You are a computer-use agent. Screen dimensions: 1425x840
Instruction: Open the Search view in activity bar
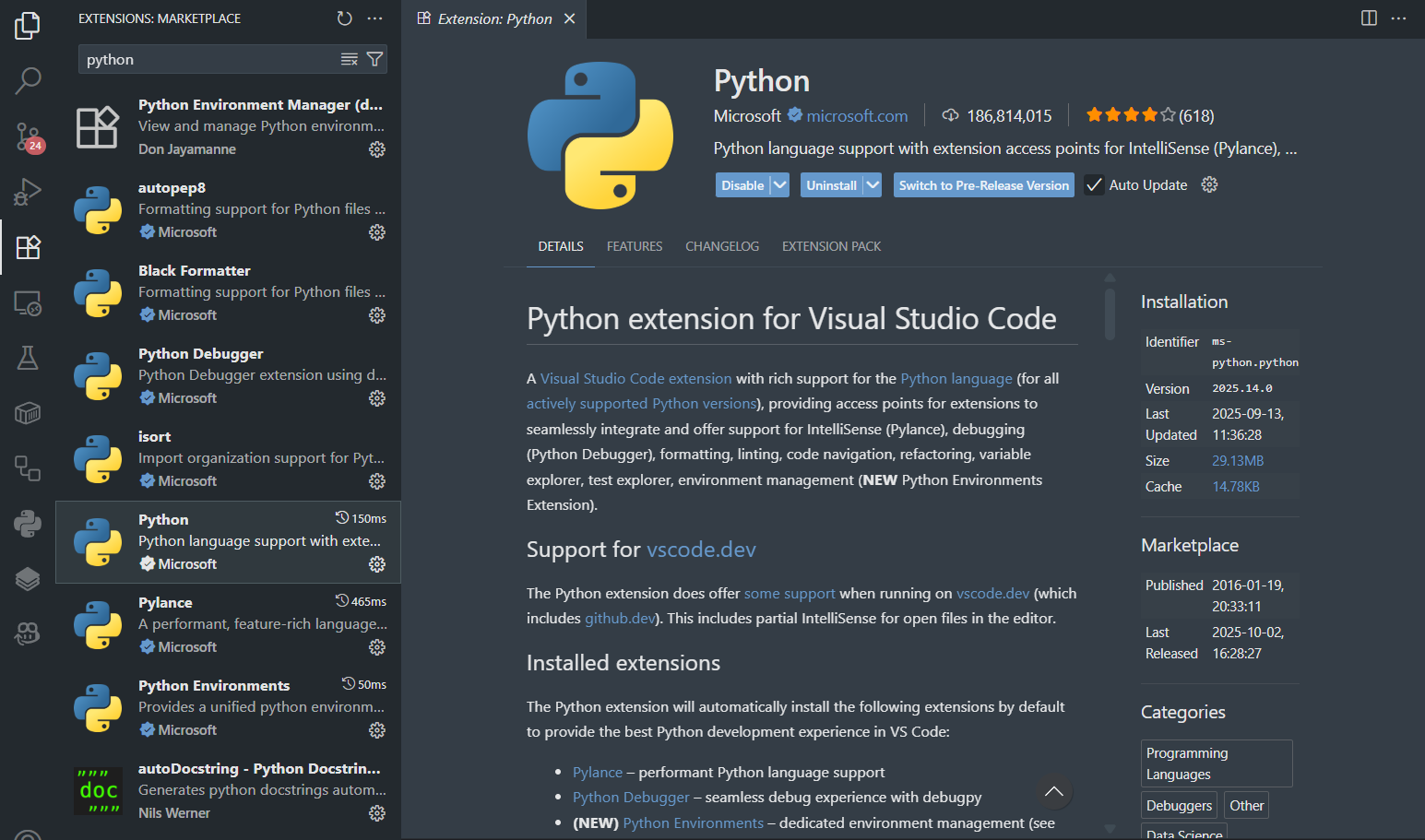[x=28, y=80]
